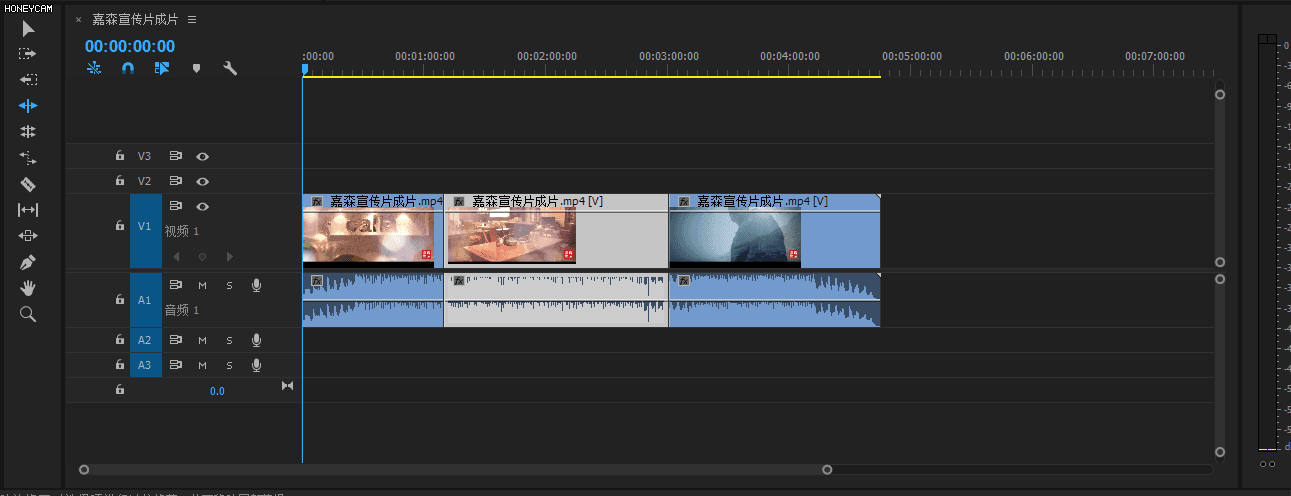Toggle Snap magnet in timeline
Image resolution: width=1291 pixels, height=496 pixels.
click(127, 69)
